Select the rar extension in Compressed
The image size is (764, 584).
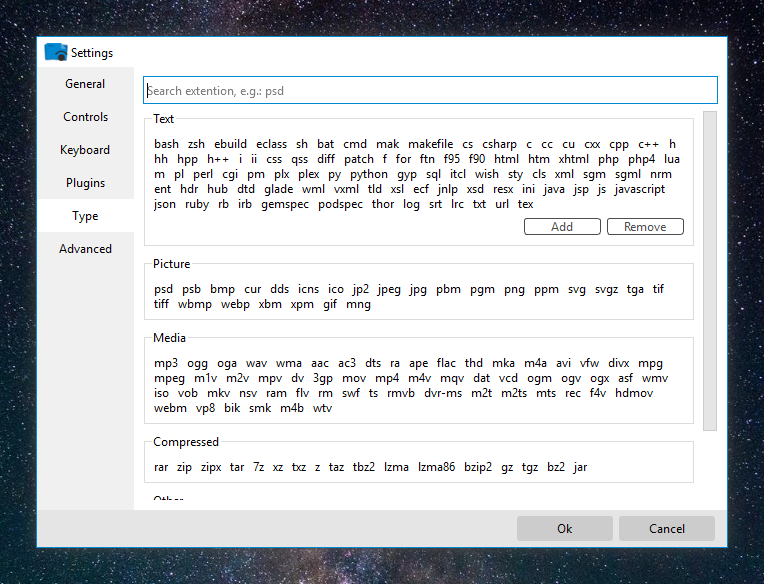coord(161,468)
